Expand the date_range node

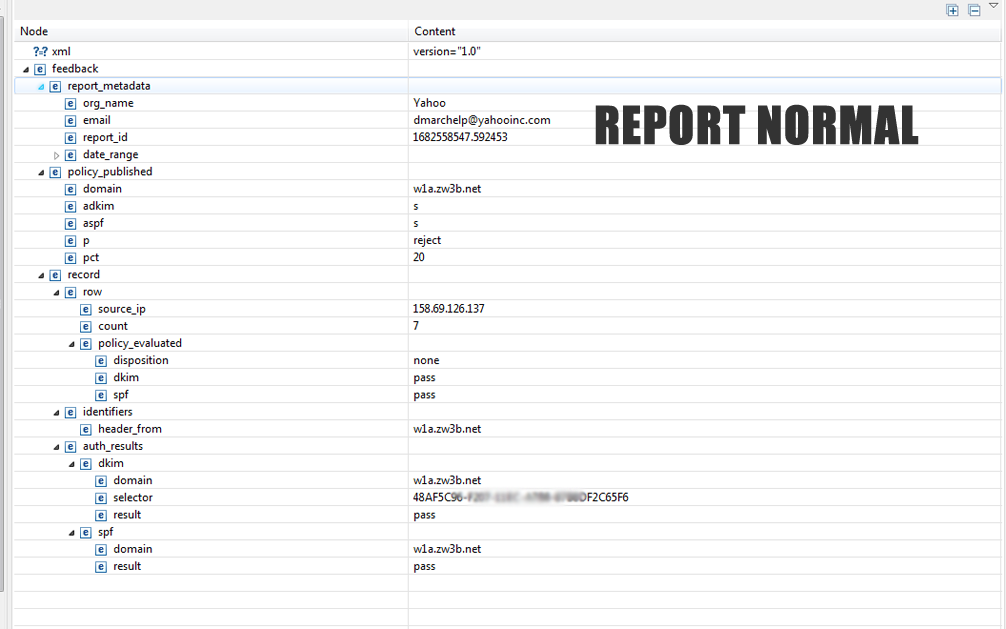pyautogui.click(x=57, y=155)
